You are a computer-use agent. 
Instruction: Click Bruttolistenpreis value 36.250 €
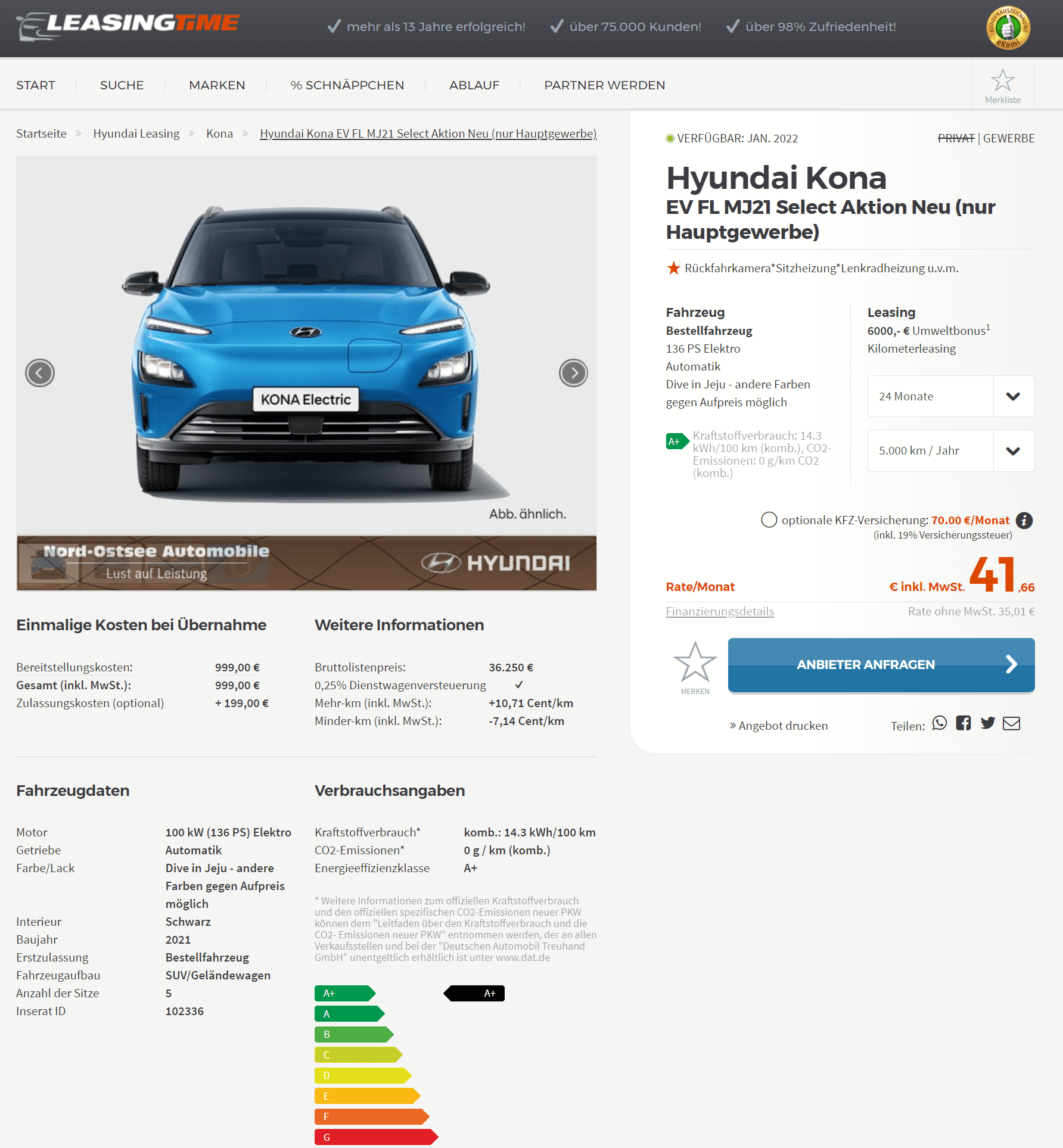[511, 667]
